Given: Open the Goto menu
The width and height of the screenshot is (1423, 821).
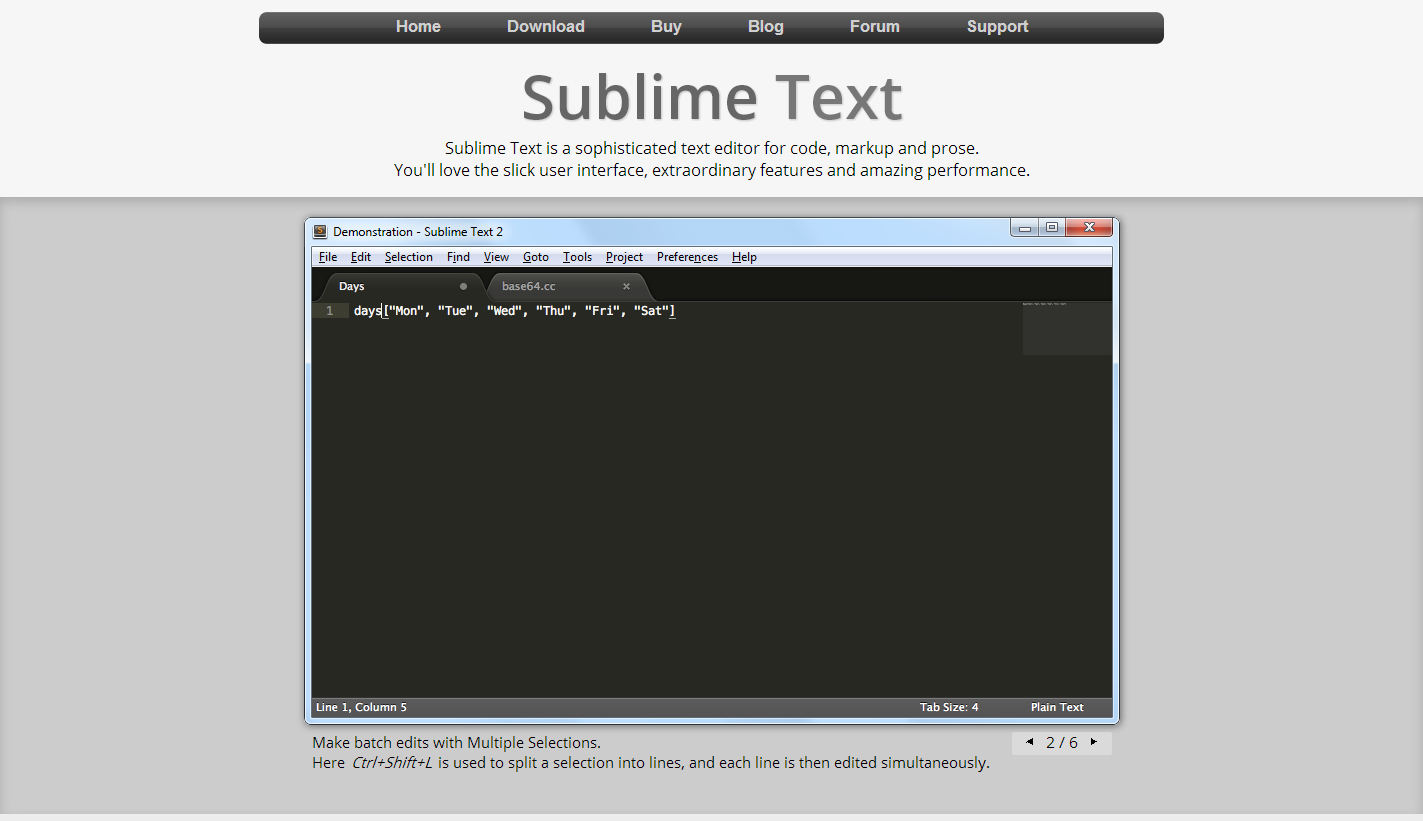Looking at the screenshot, I should click(x=536, y=257).
